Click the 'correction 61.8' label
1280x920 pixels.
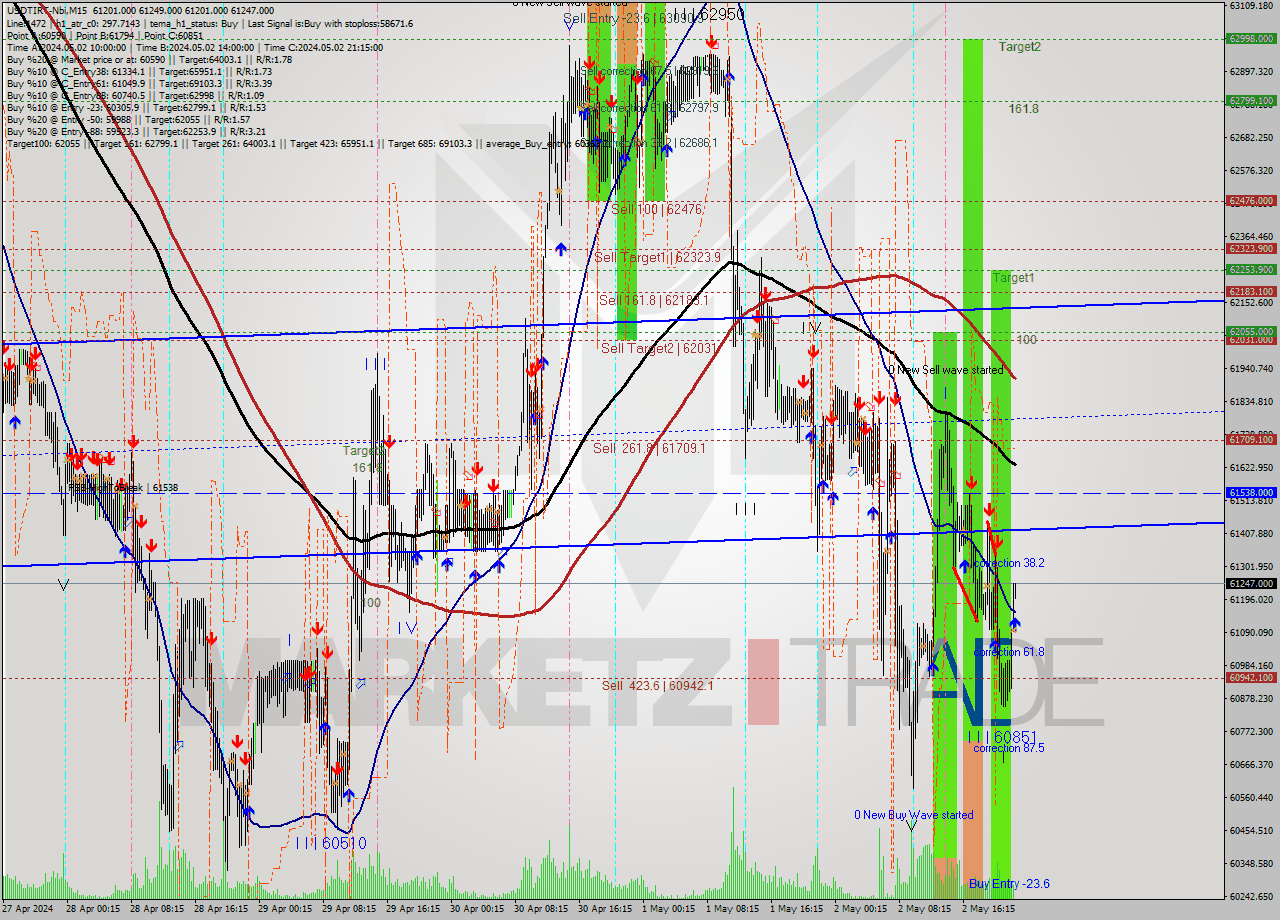point(1009,652)
